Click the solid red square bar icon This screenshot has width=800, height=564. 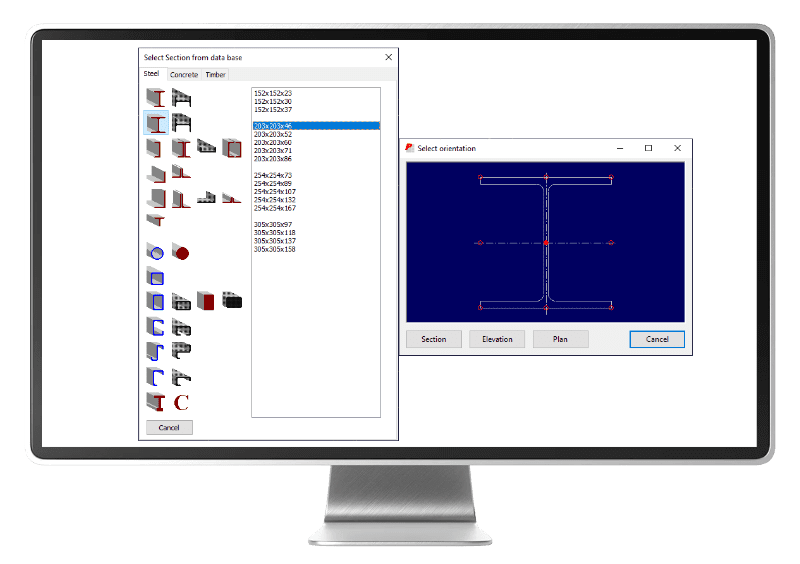click(x=206, y=300)
